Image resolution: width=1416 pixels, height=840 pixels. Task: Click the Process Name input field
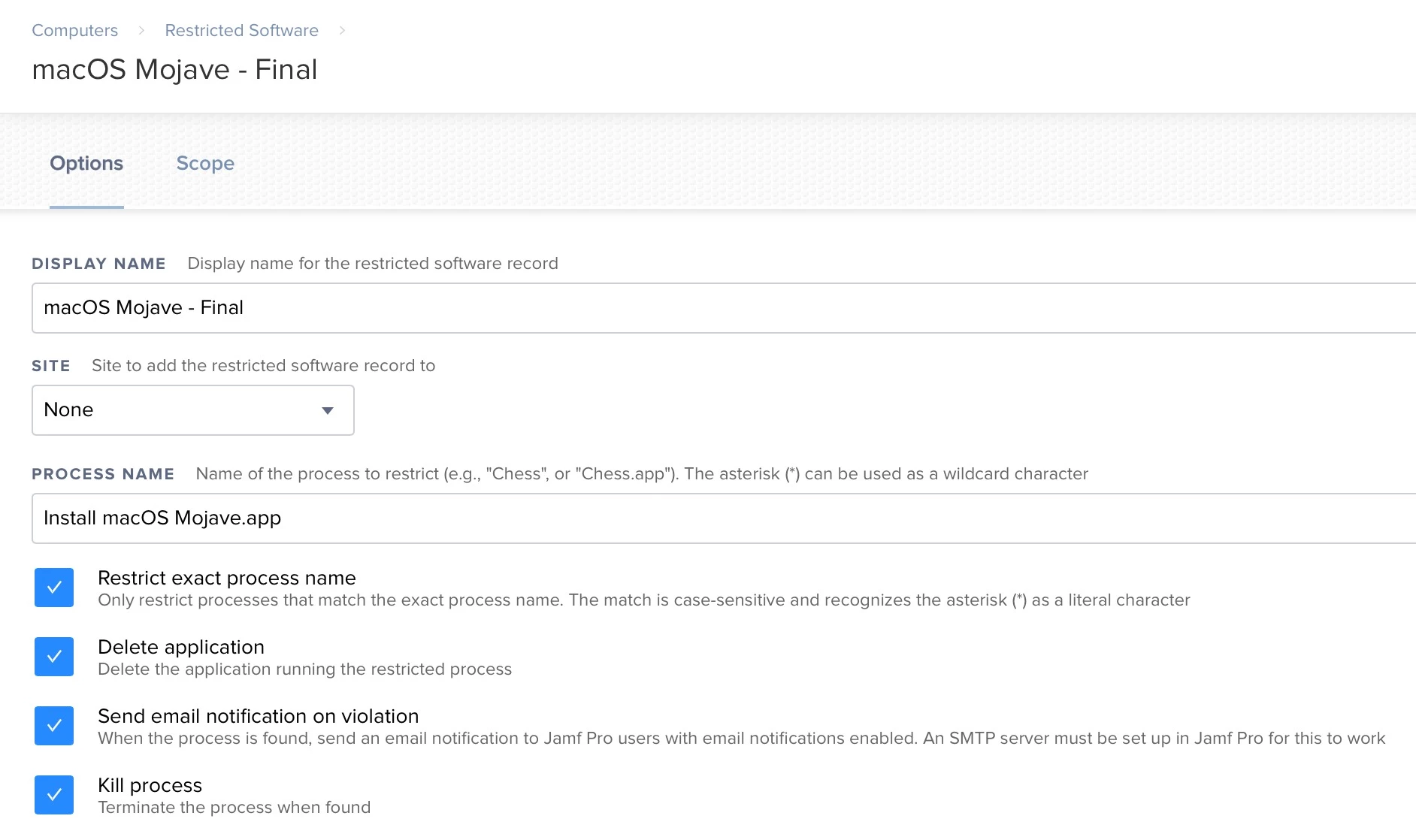coord(724,518)
